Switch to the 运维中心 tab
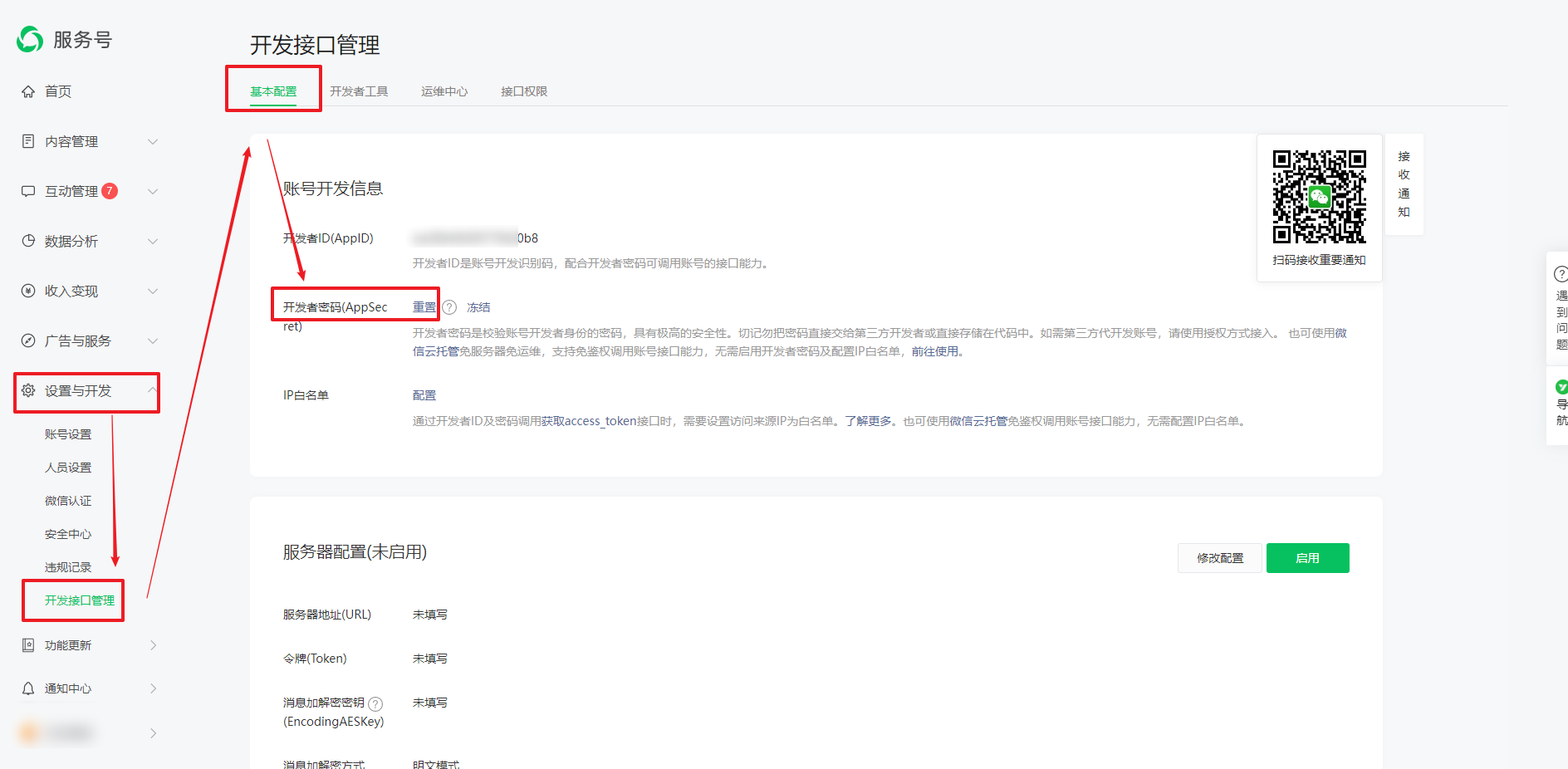This screenshot has height=769, width=1568. point(444,91)
